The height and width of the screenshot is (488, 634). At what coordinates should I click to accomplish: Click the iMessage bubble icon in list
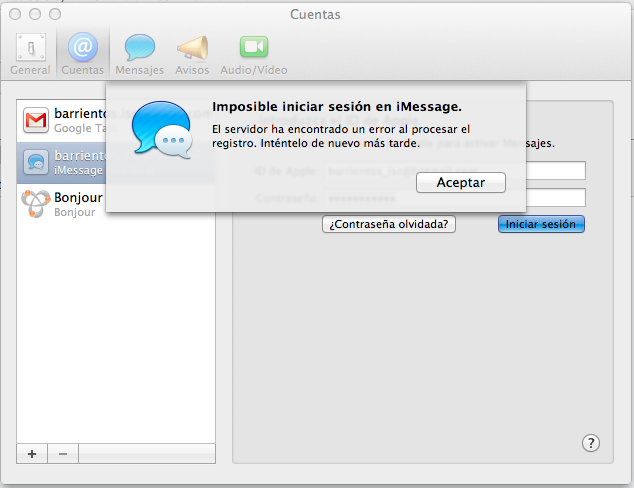pyautogui.click(x=36, y=162)
